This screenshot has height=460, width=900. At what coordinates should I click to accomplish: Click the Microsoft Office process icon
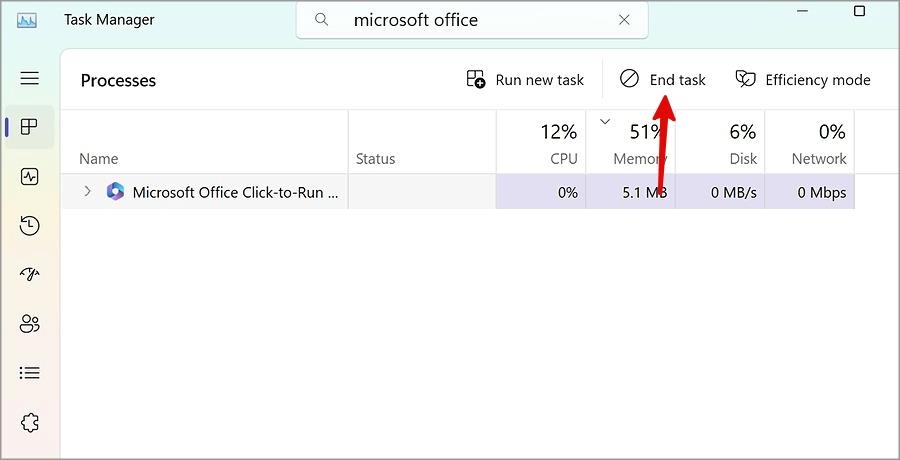tap(115, 191)
